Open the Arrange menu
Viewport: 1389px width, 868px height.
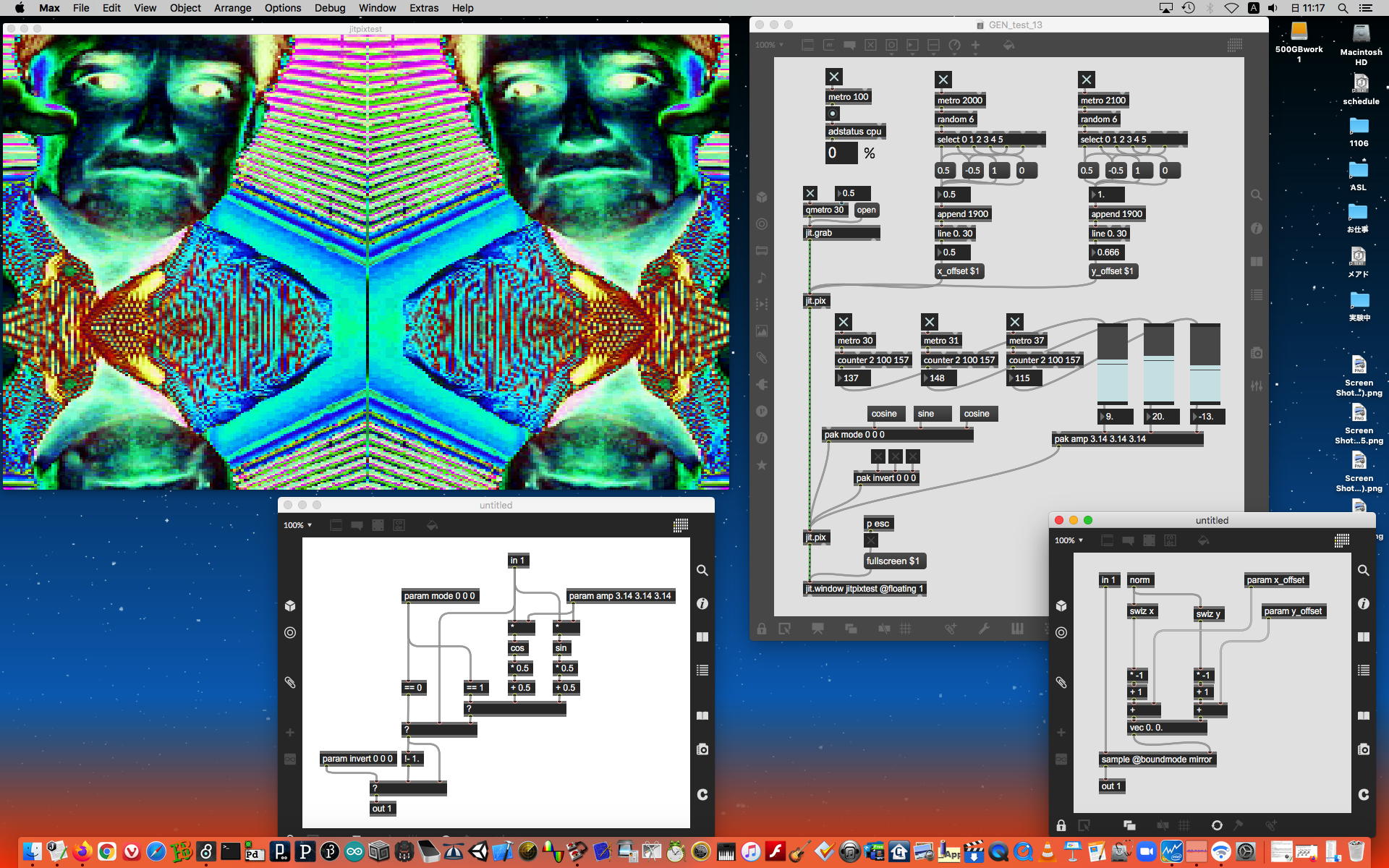(232, 8)
